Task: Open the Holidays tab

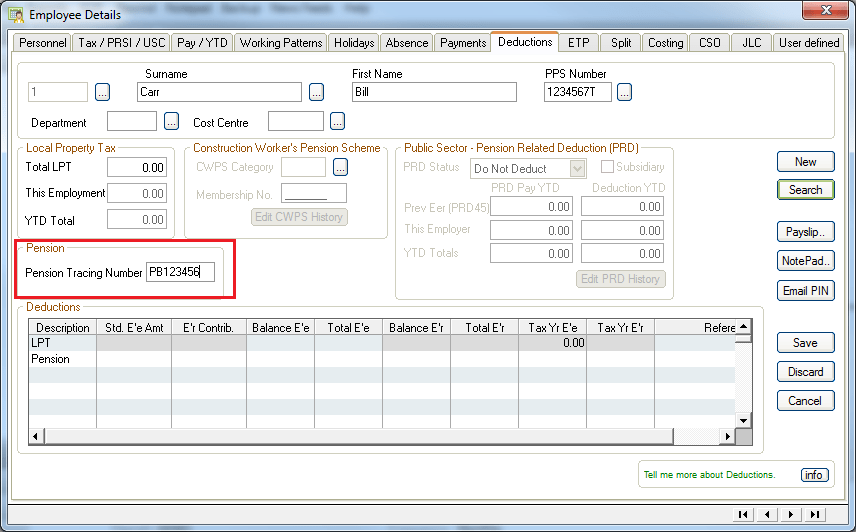Action: coord(354,43)
